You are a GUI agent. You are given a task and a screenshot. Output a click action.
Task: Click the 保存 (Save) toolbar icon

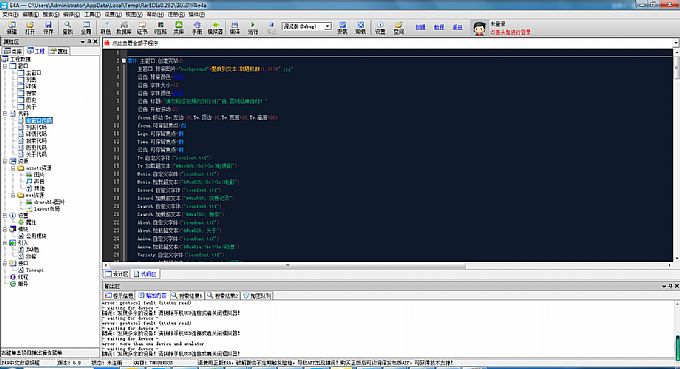pos(48,28)
